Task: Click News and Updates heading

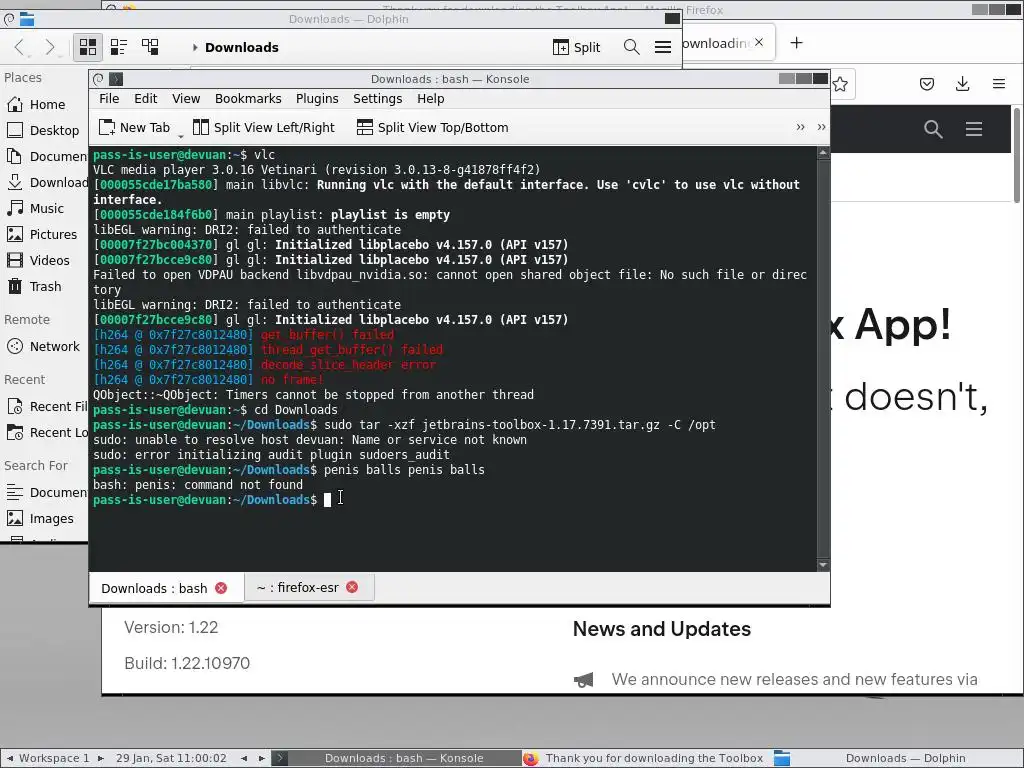Action: (x=662, y=629)
